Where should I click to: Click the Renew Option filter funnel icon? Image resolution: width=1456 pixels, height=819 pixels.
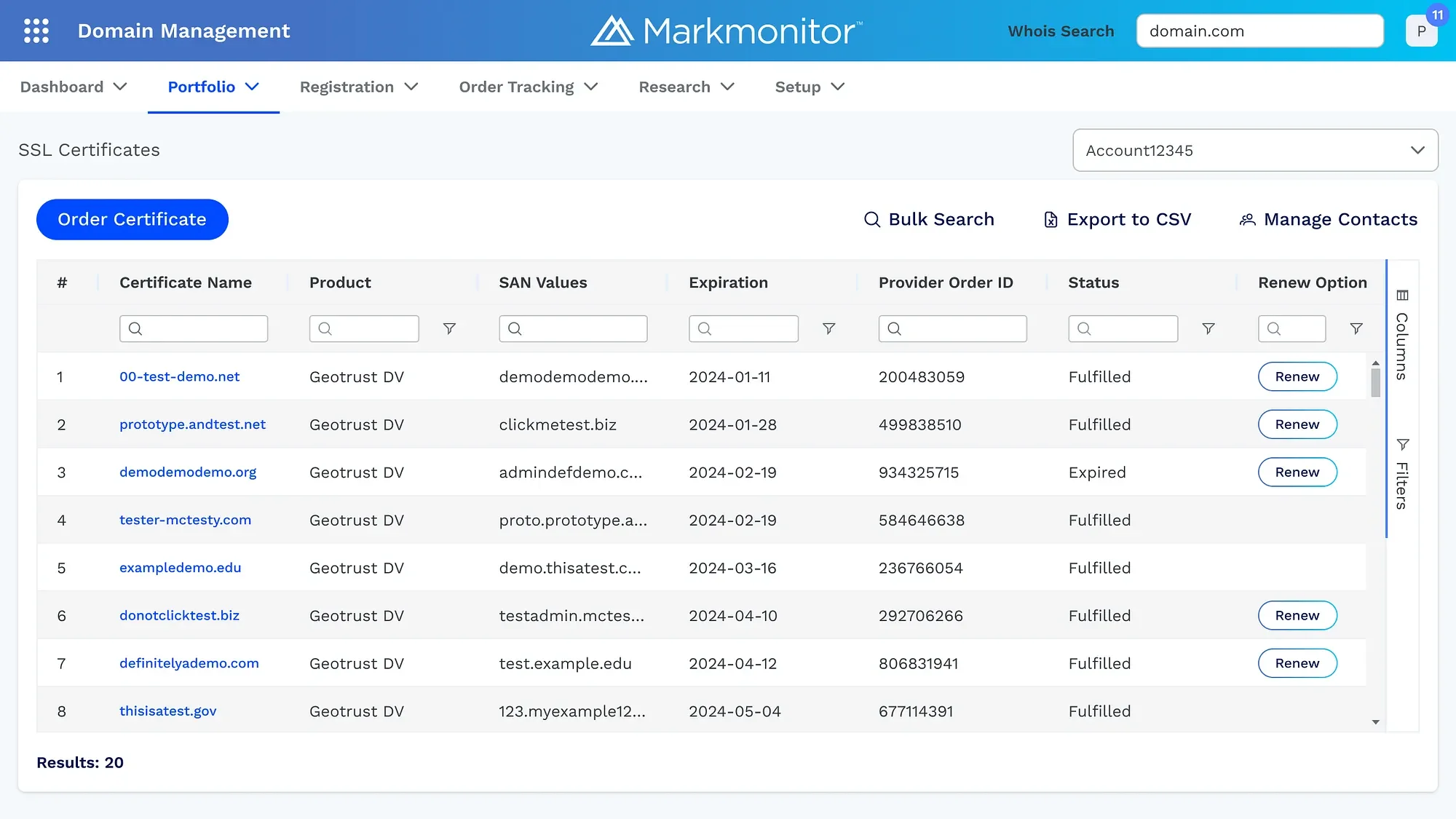coord(1356,328)
